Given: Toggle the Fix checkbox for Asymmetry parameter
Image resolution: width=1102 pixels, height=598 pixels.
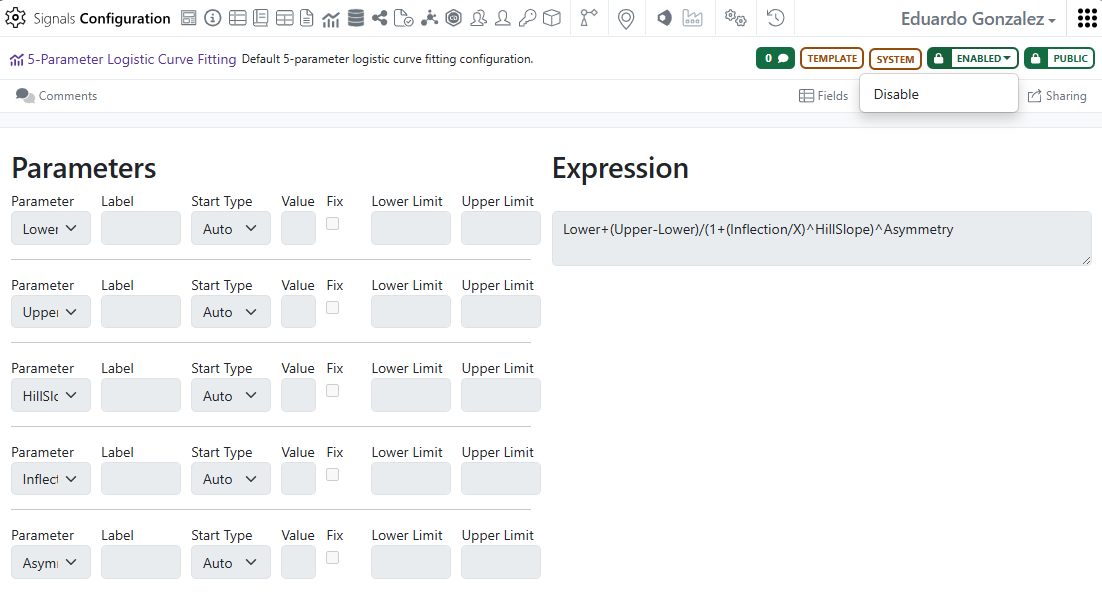Looking at the screenshot, I should tap(333, 558).
